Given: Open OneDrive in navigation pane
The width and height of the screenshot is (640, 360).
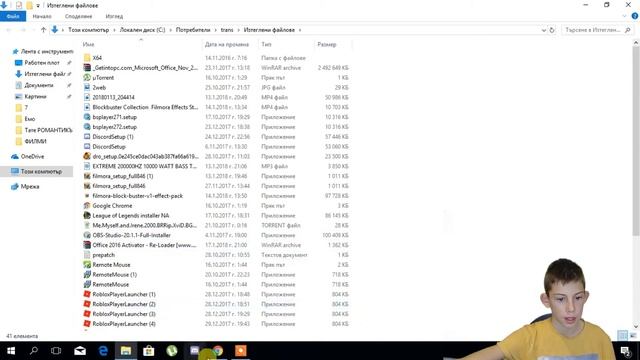Looking at the screenshot, I should click(32, 157).
